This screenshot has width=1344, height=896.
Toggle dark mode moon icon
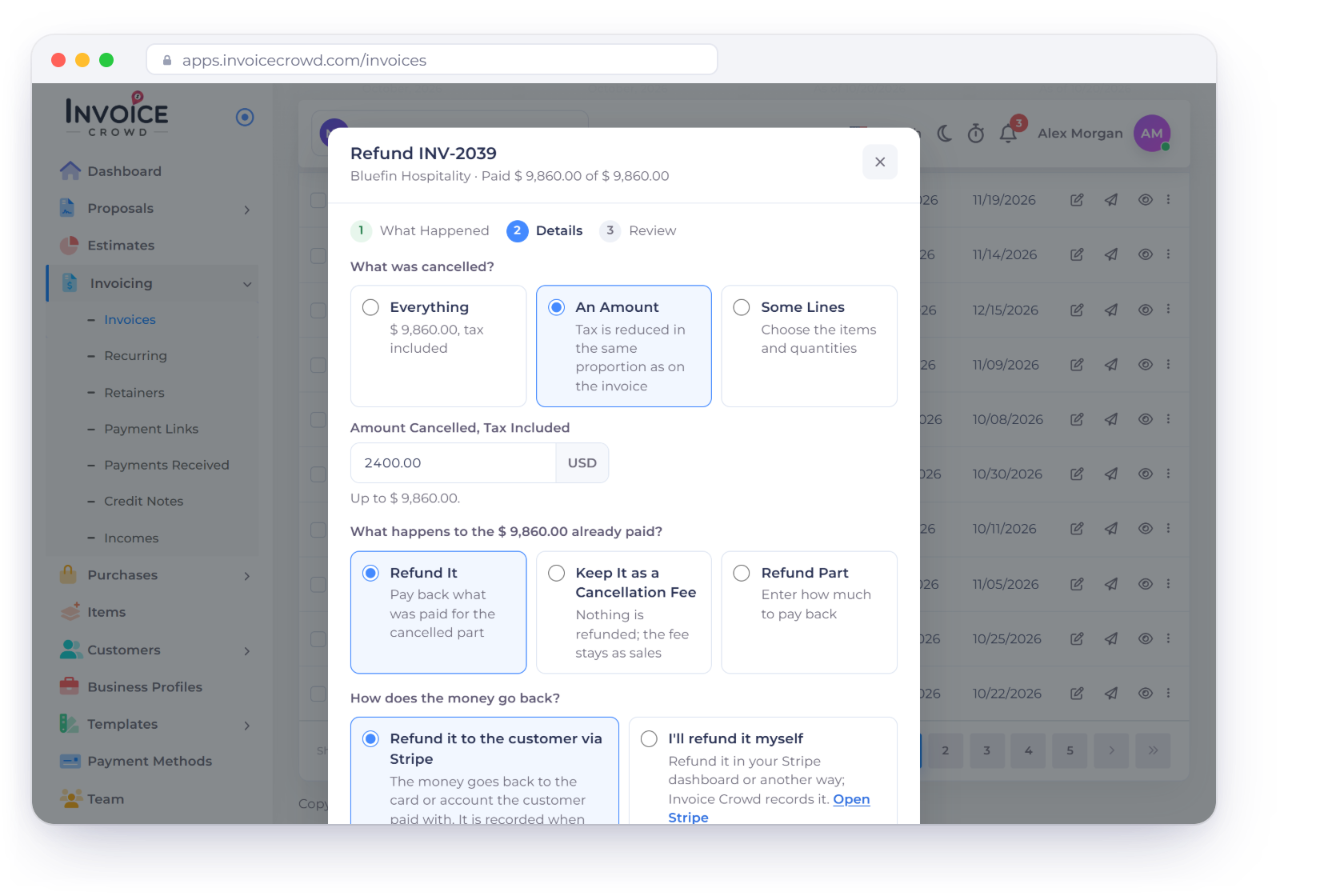coord(944,134)
